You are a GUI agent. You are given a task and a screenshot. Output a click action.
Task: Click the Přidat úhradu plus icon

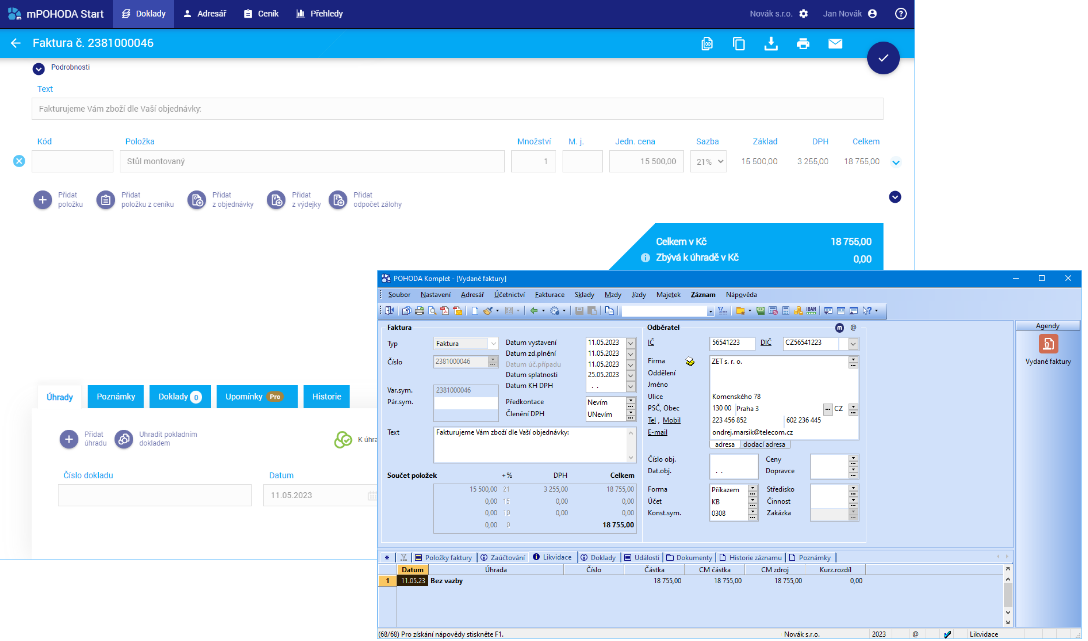69,439
